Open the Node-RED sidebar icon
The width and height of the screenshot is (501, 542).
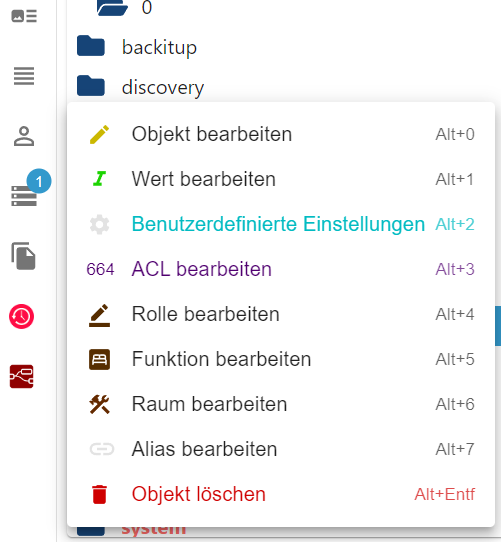pyautogui.click(x=21, y=376)
